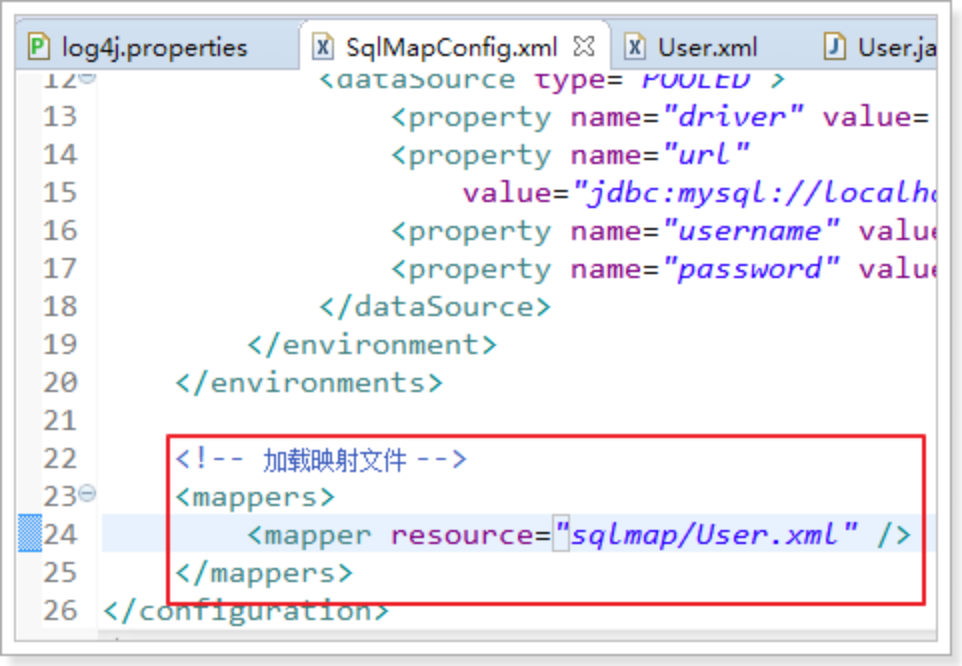The width and height of the screenshot is (962, 666).
Task: Click the "password" attribute value
Action: click(x=751, y=270)
